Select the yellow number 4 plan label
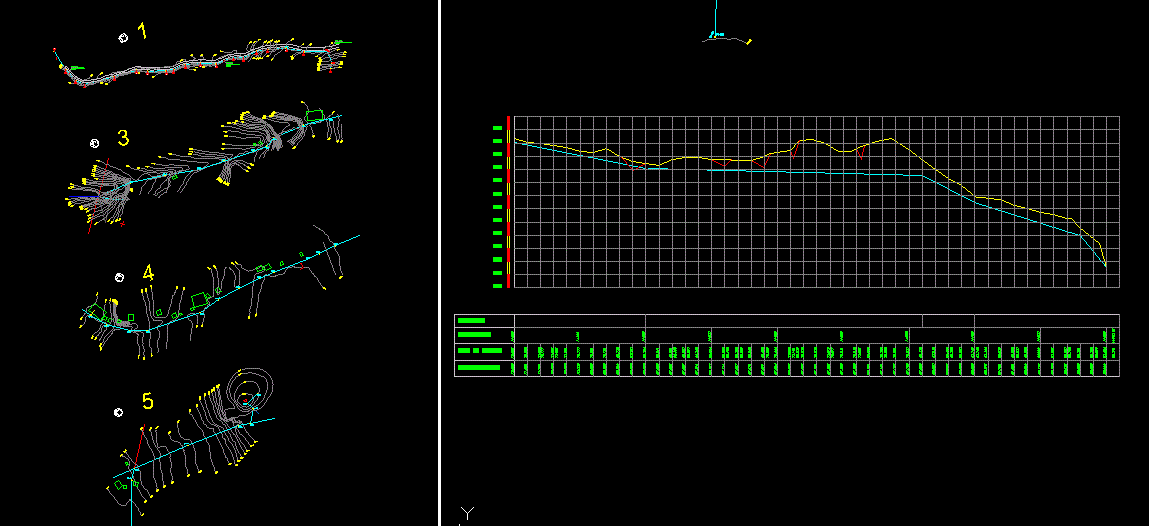The width and height of the screenshot is (1149, 526). [148, 272]
